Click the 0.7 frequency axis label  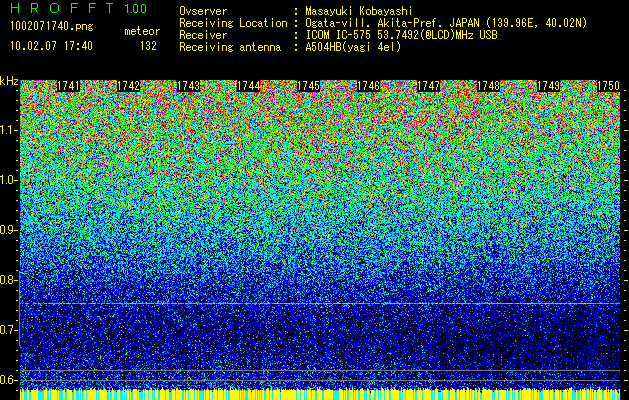coord(7,330)
